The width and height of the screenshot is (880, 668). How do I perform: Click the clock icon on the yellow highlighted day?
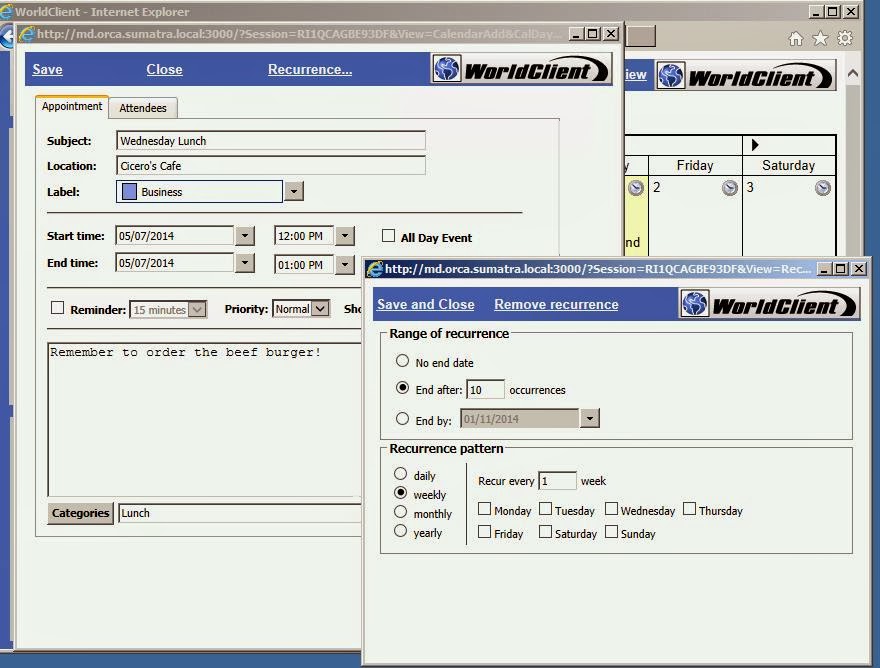635,187
